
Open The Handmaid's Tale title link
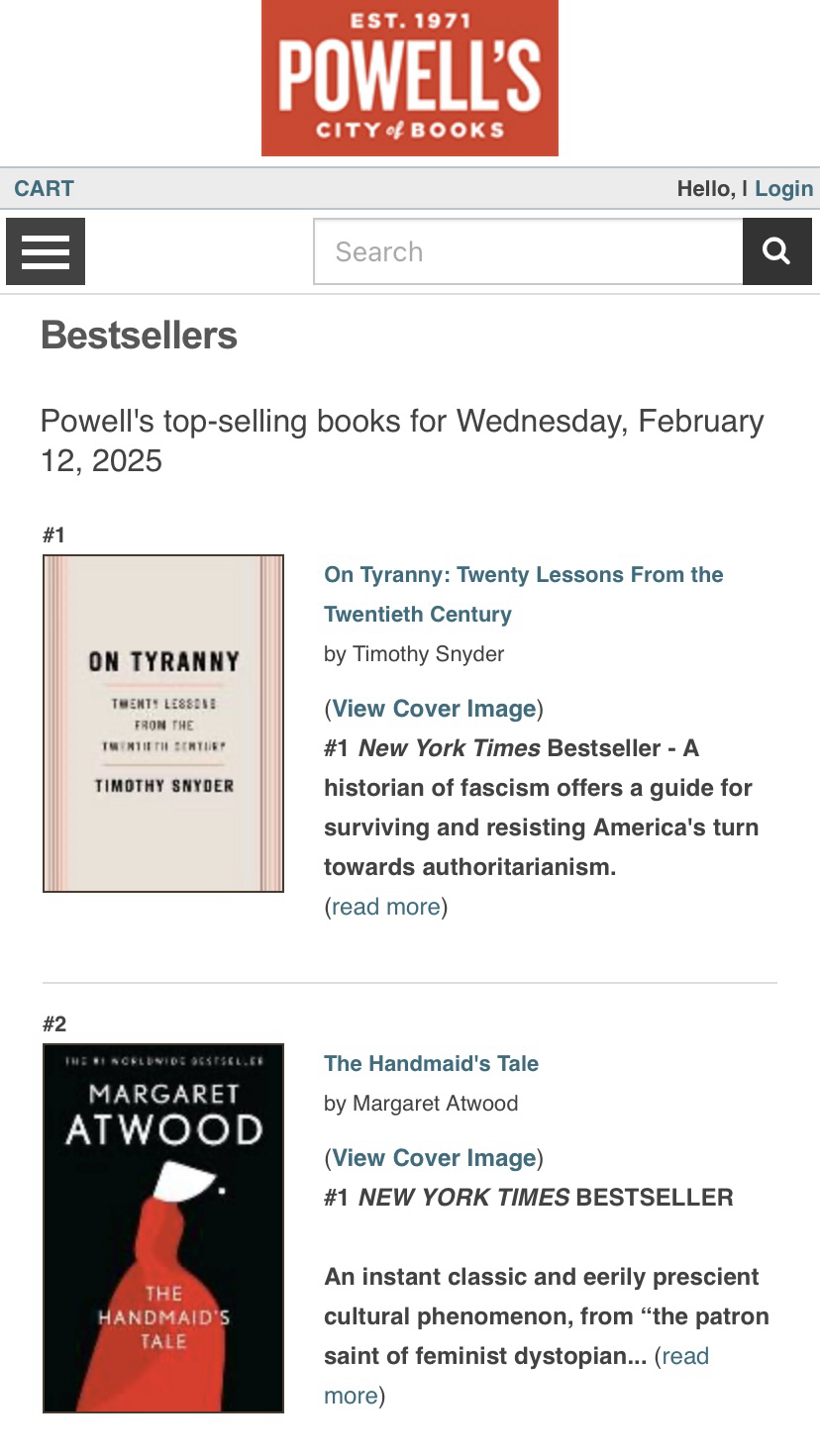pyautogui.click(x=431, y=1063)
